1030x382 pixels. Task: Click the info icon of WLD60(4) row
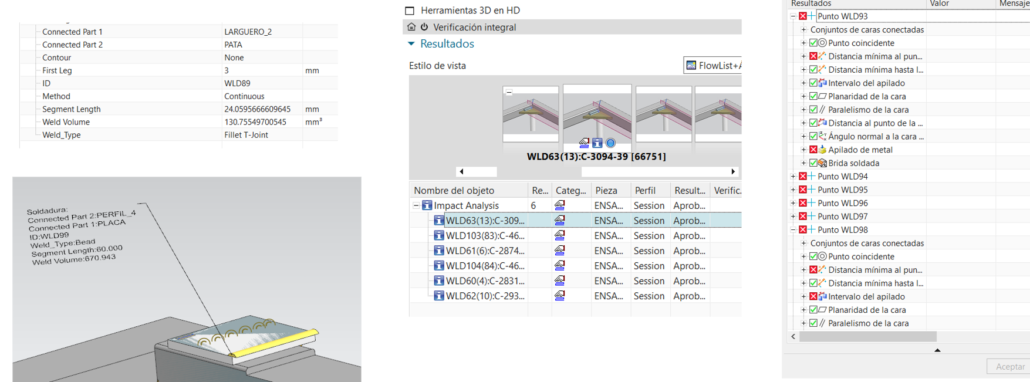pyautogui.click(x=440, y=281)
